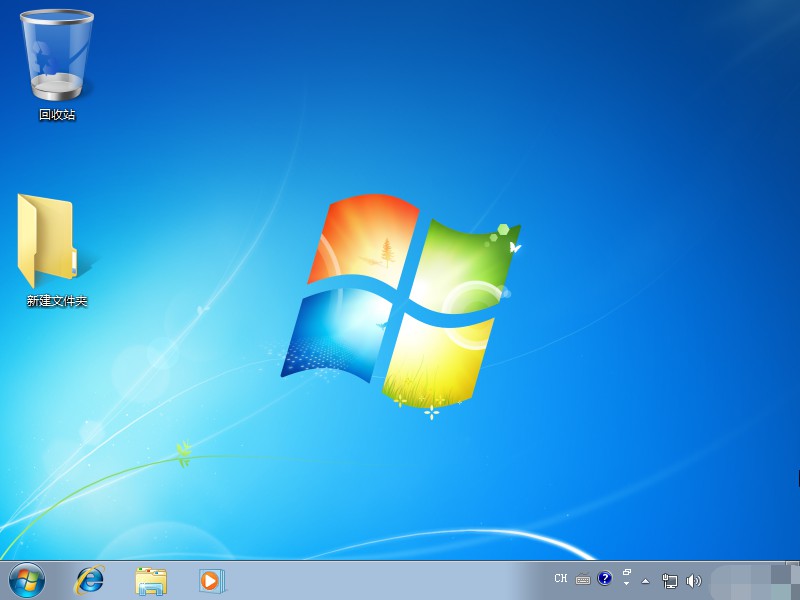Open the language bar options arrow
This screenshot has width=800, height=600.
tap(626, 584)
